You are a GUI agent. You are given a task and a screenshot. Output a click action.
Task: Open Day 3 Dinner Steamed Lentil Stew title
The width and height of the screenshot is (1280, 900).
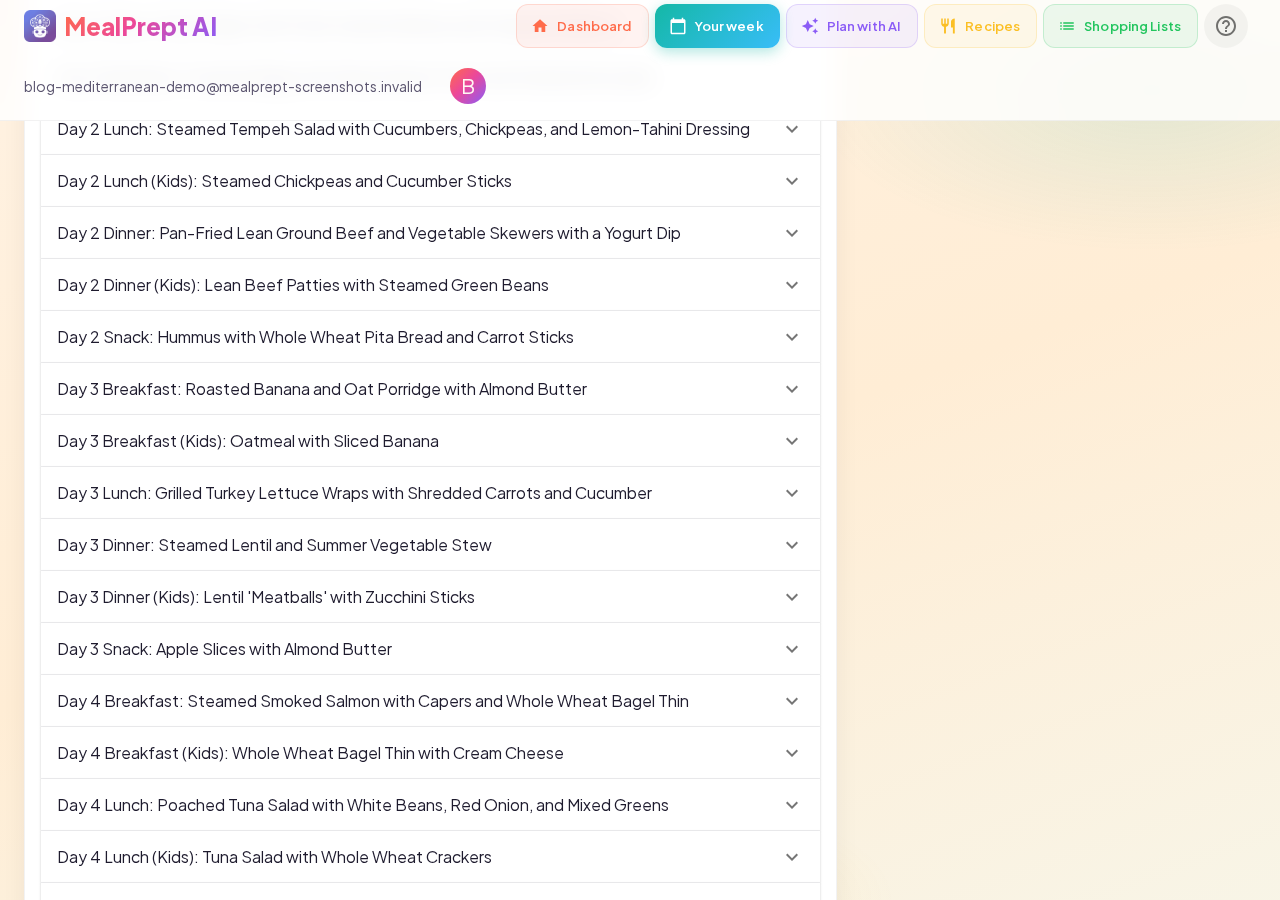click(x=275, y=545)
